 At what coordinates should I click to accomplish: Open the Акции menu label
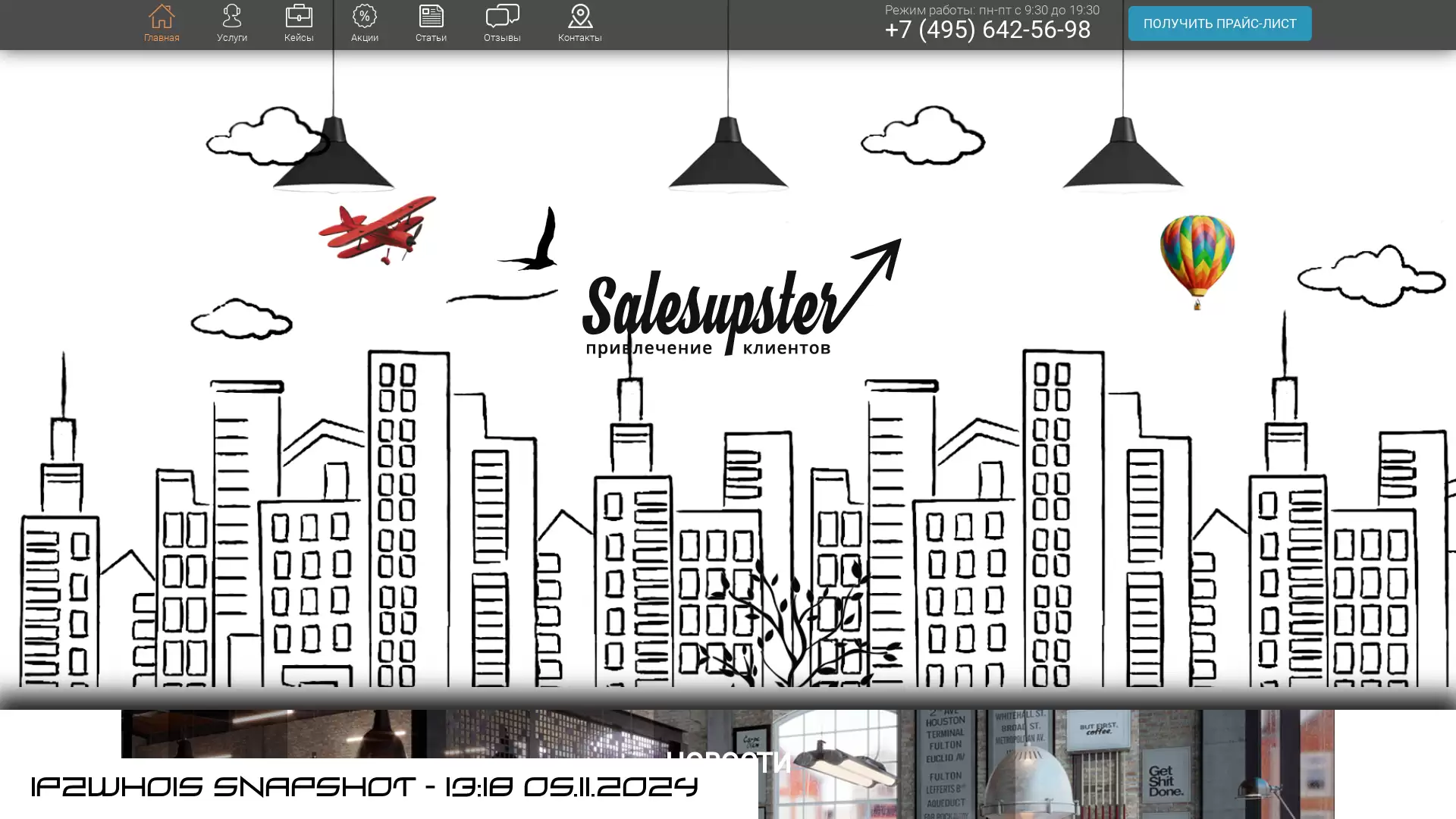[x=365, y=38]
